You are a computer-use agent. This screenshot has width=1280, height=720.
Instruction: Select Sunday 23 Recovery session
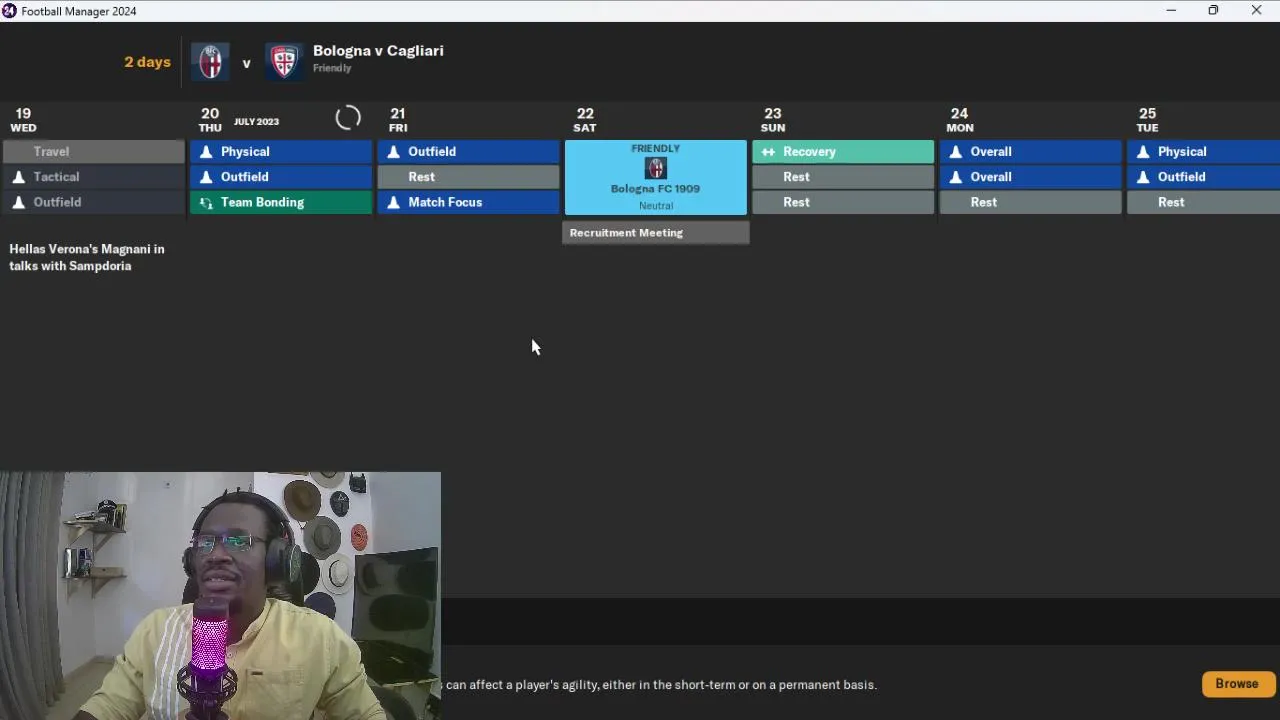coord(843,151)
